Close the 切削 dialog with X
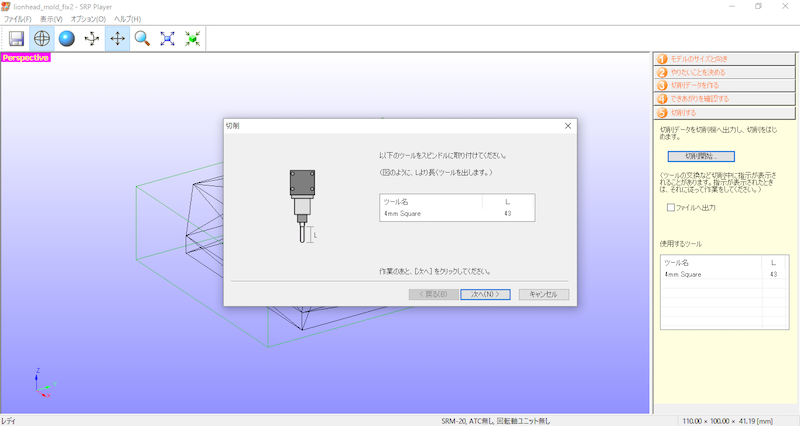 coord(568,126)
